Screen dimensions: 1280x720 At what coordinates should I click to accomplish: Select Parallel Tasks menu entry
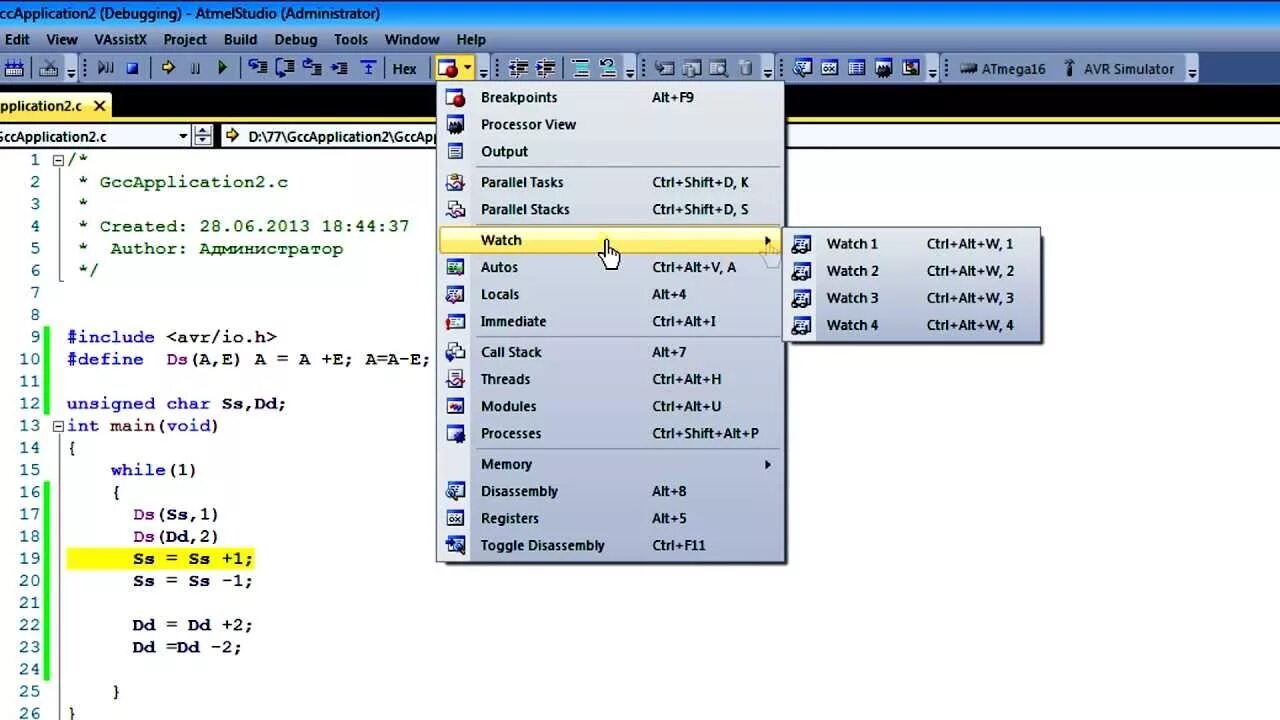click(611, 182)
